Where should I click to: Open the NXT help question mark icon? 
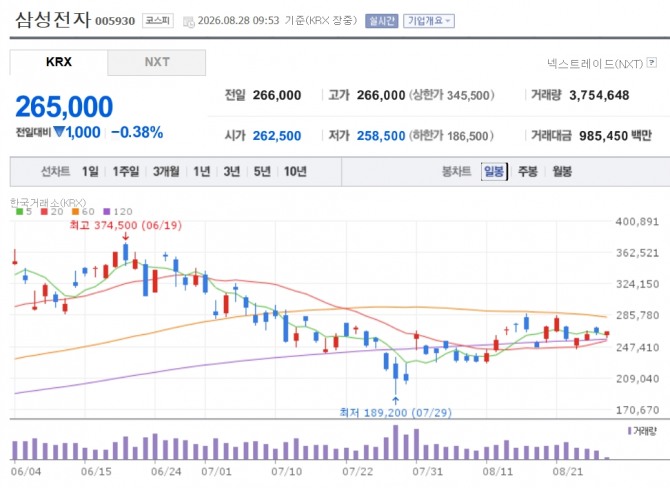pos(652,63)
